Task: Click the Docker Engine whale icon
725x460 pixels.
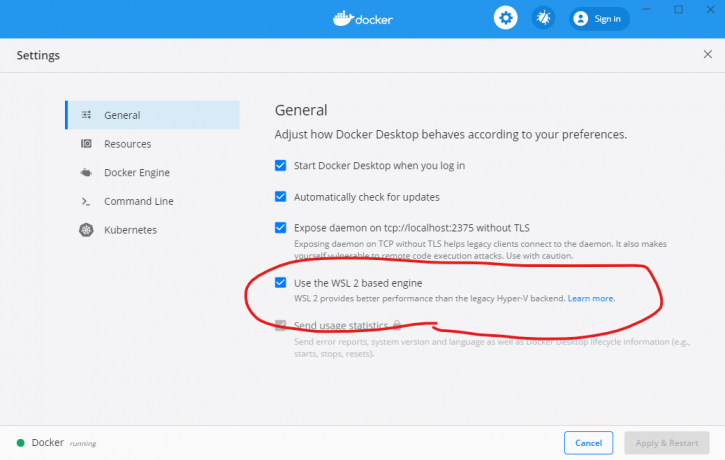Action: click(86, 172)
